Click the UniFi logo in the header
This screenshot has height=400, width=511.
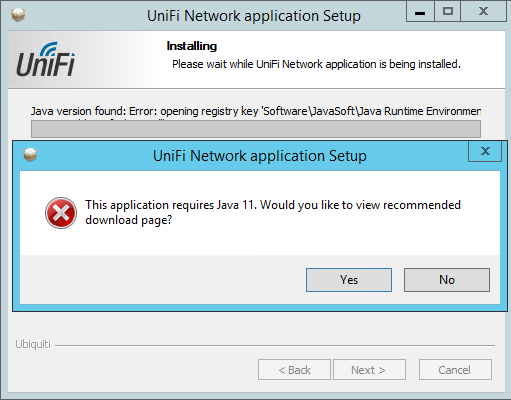click(x=46, y=59)
